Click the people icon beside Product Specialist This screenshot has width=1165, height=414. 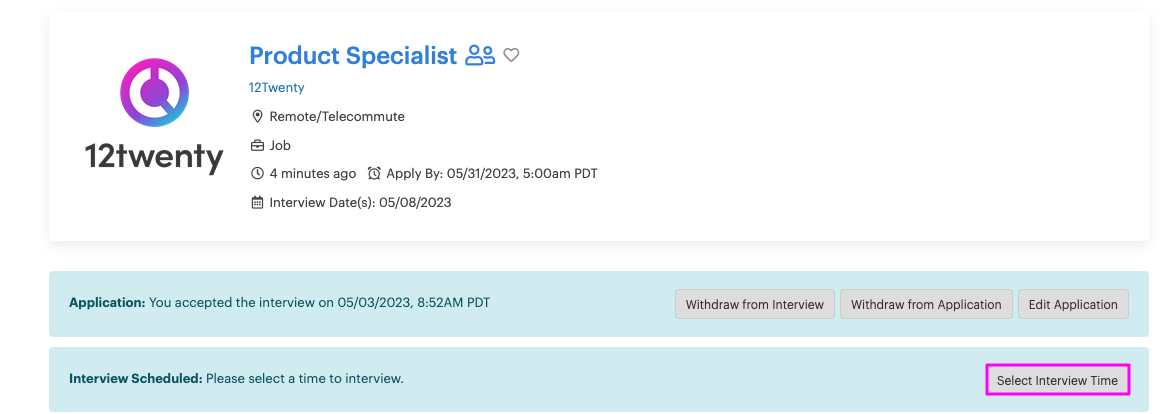pyautogui.click(x=480, y=56)
